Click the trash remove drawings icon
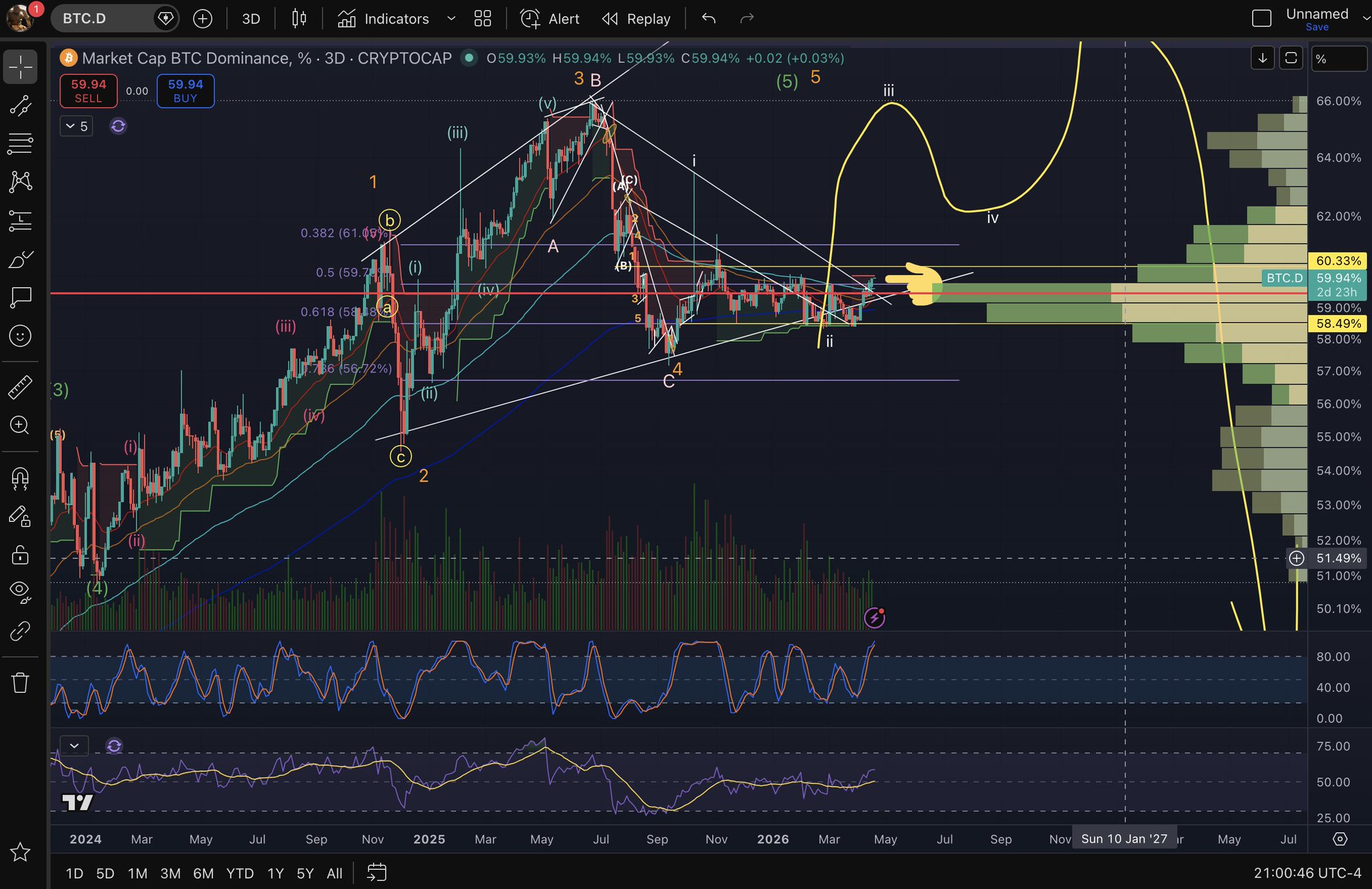 tap(20, 683)
